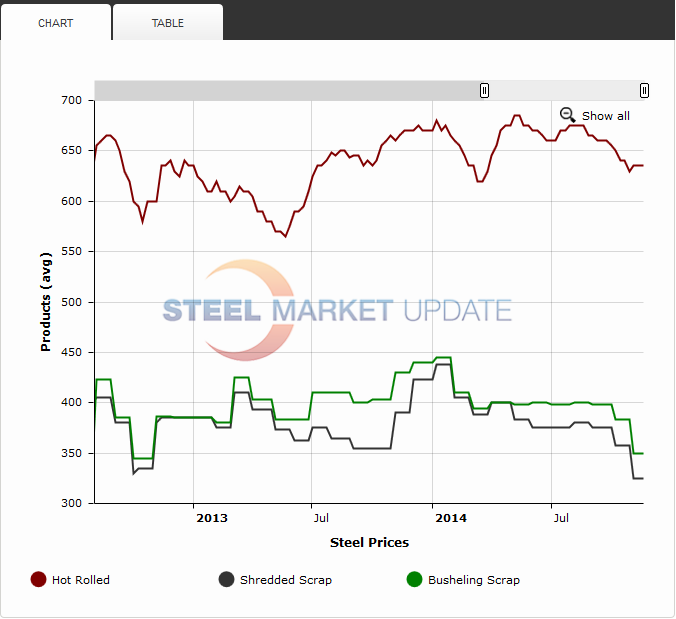Image resolution: width=676 pixels, height=619 pixels.
Task: Click the 550 value on the y-axis
Action: 73,252
